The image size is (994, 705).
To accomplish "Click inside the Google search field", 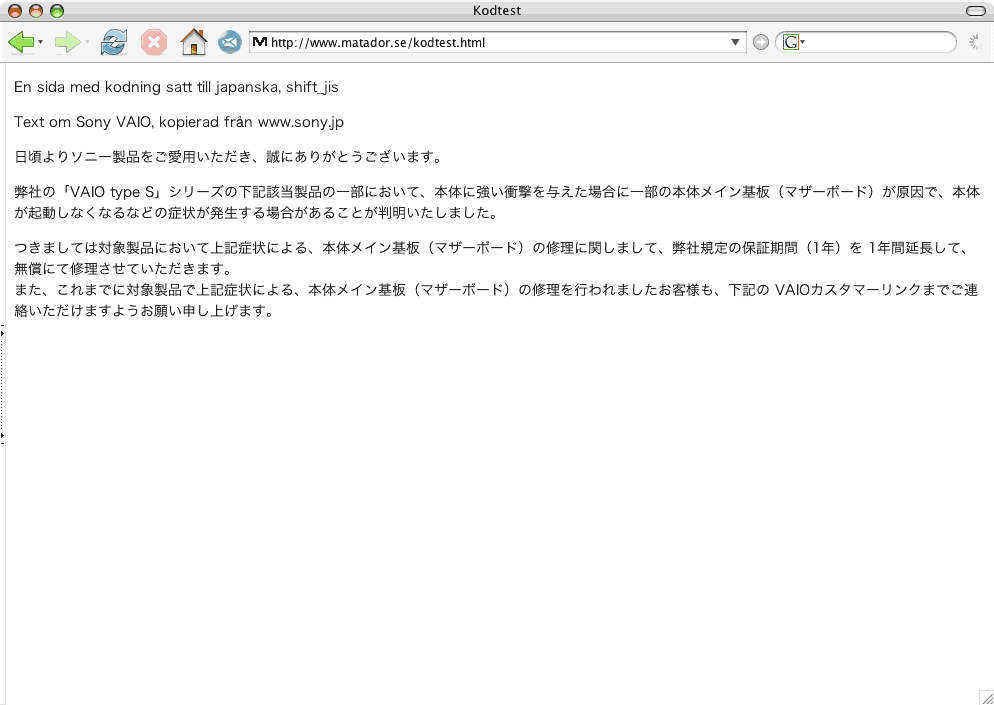I will pyautogui.click(x=878, y=42).
